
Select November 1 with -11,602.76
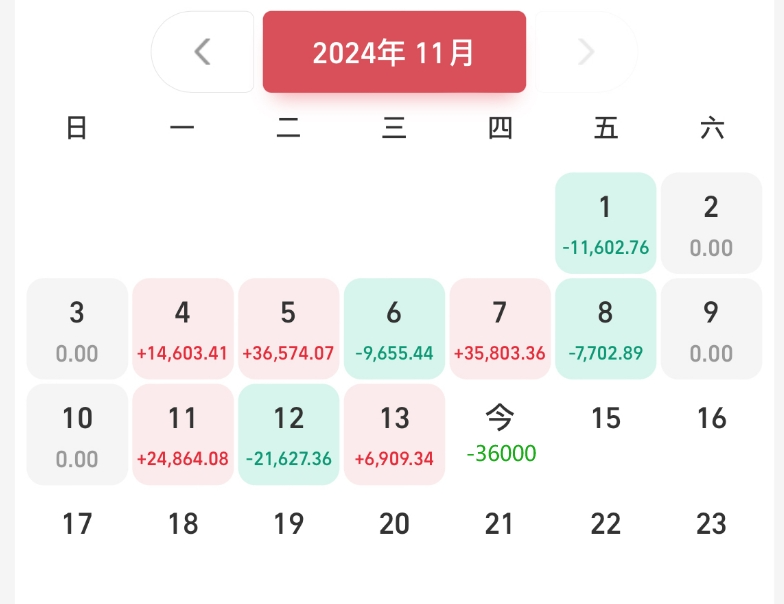[606, 223]
